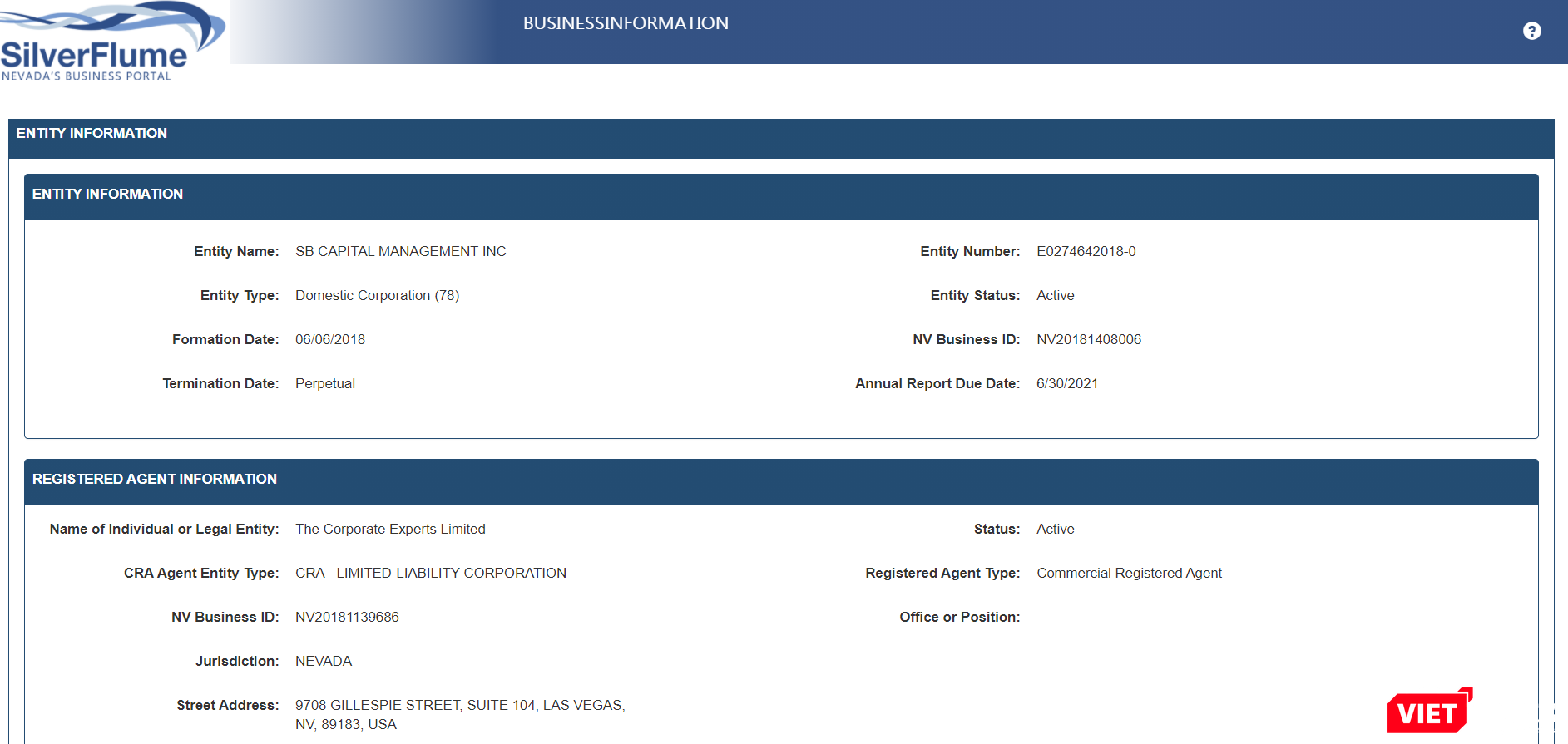This screenshot has height=744, width=1568.
Task: Click the SilverFlume logo
Action: pos(104,43)
